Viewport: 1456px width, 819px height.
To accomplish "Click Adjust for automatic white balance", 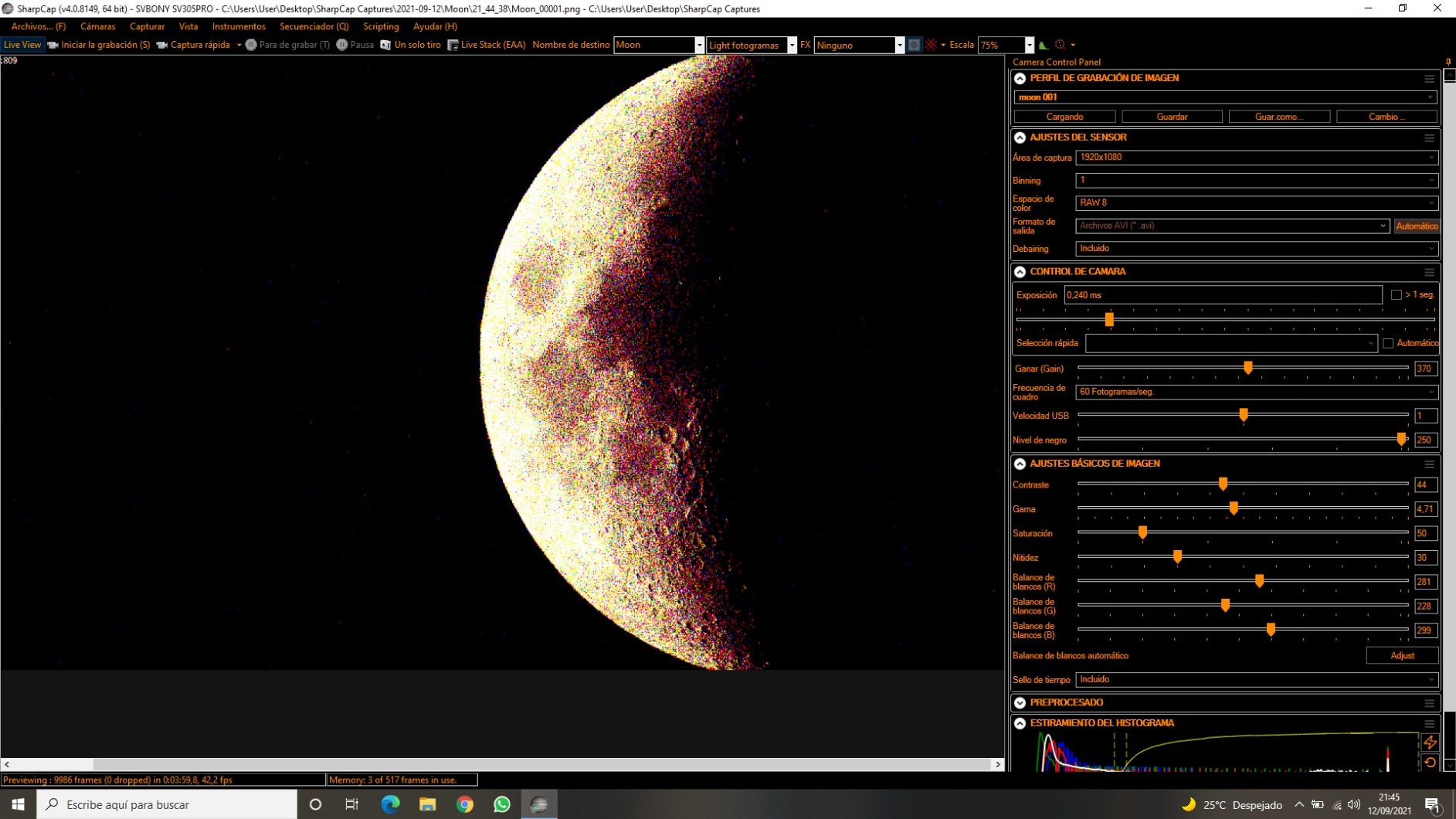I will (x=1402, y=656).
